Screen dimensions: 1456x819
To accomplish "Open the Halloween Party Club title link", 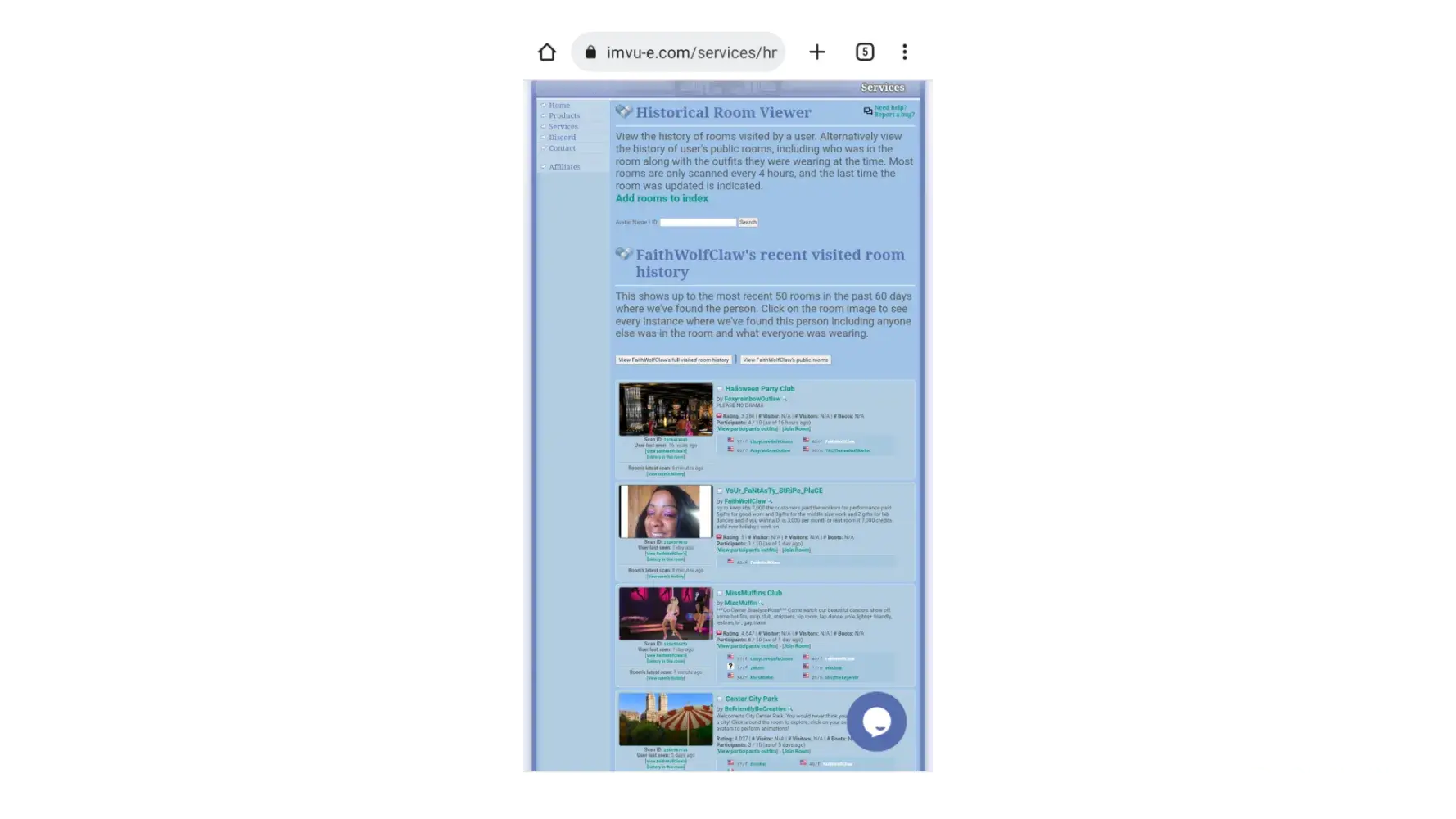I will pos(760,389).
